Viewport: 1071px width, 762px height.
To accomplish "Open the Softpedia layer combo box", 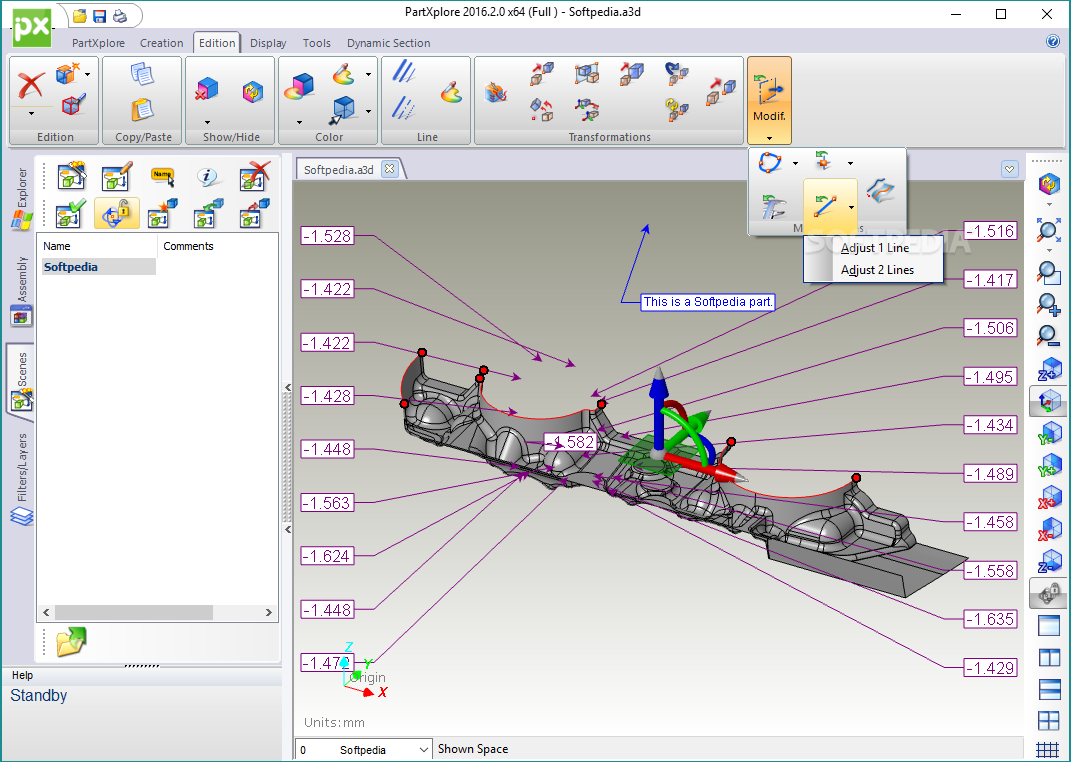I will [364, 750].
